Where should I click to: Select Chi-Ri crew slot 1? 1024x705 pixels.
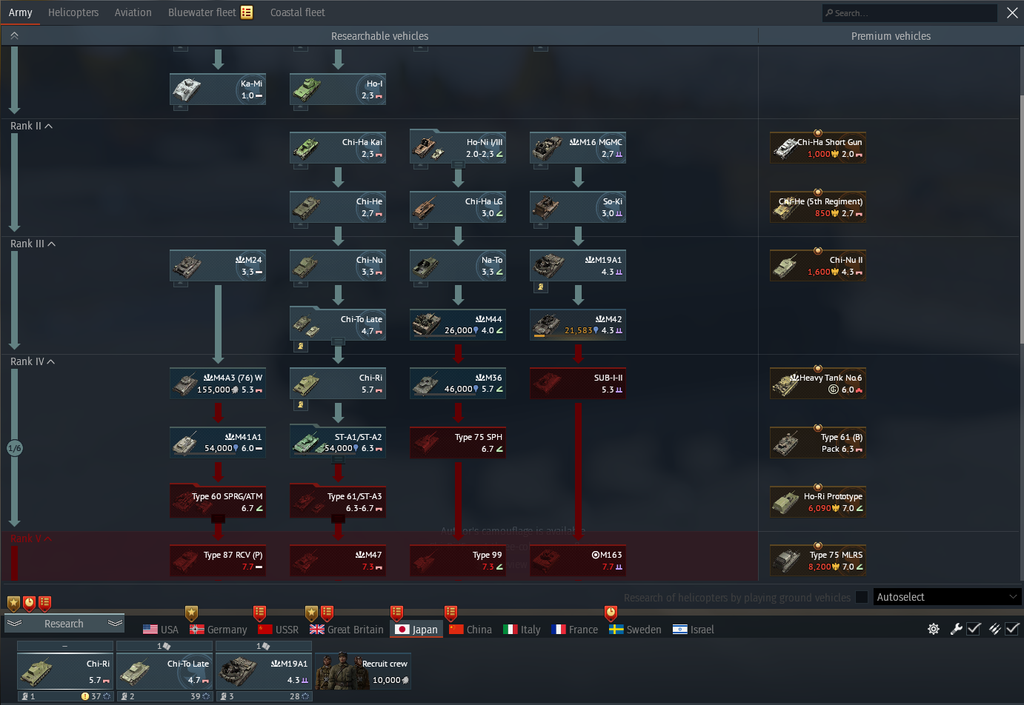(65, 672)
